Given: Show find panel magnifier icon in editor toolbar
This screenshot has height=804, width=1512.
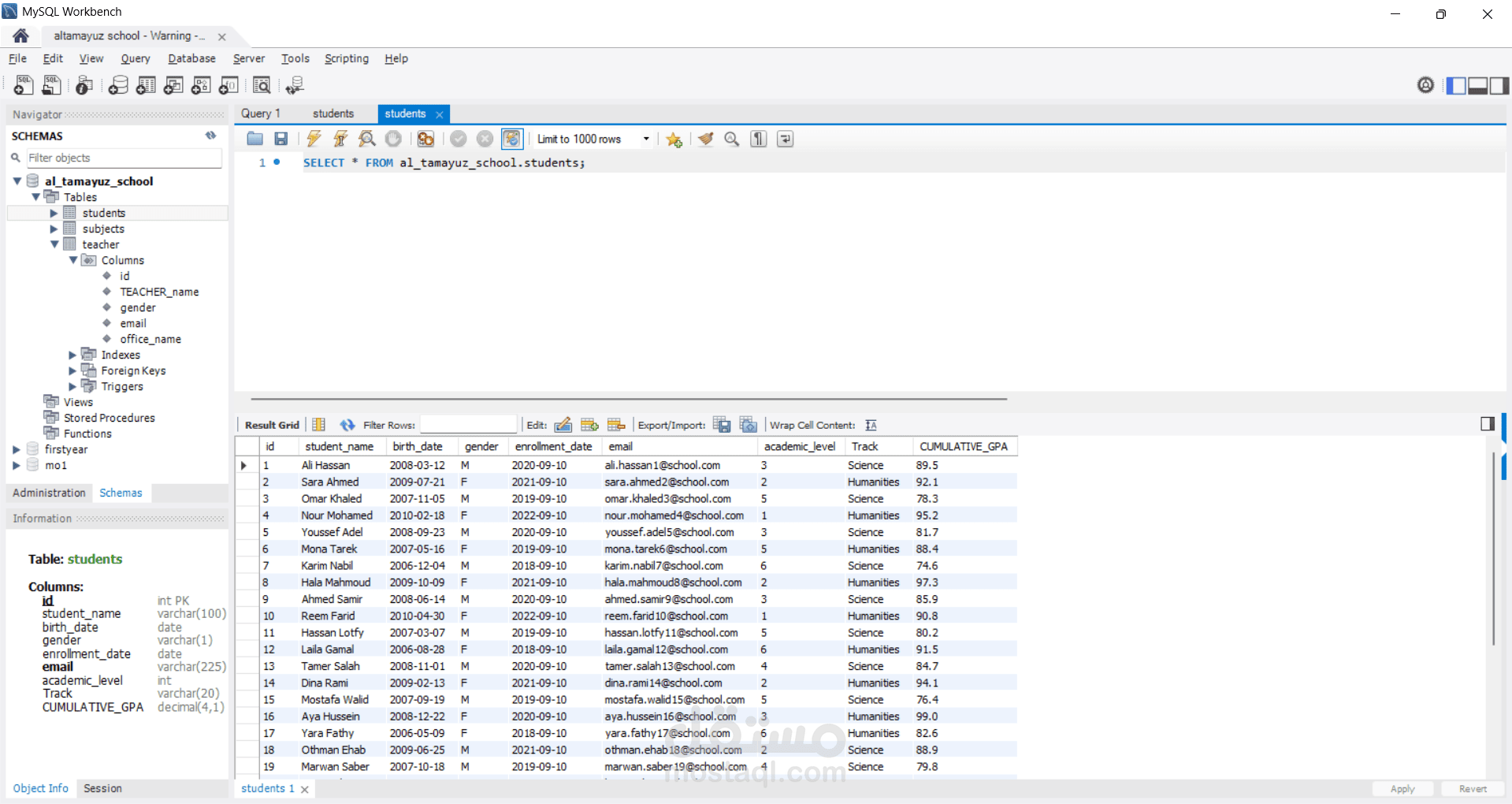Looking at the screenshot, I should pos(732,139).
